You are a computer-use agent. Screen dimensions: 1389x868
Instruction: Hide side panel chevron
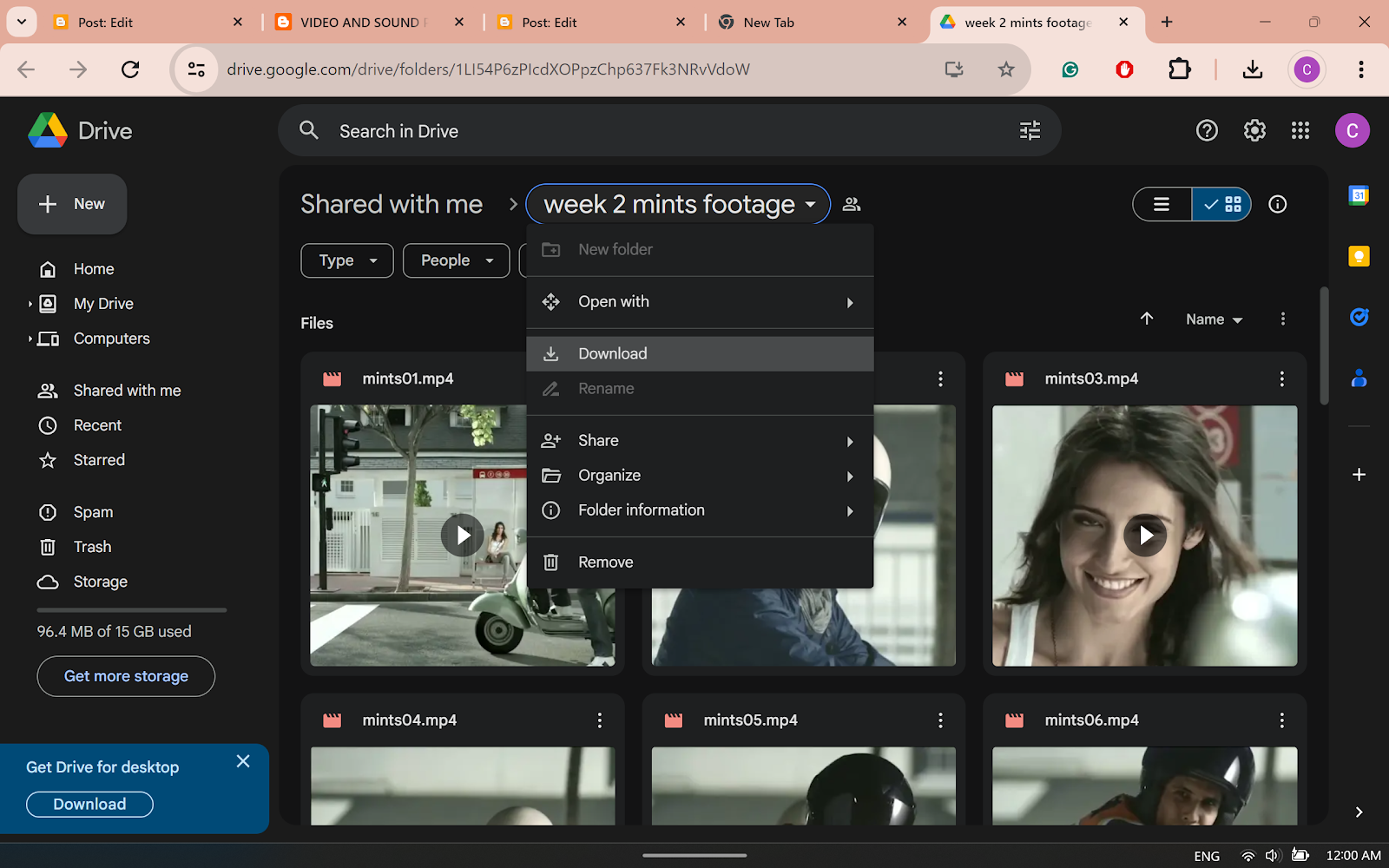pos(1359,812)
